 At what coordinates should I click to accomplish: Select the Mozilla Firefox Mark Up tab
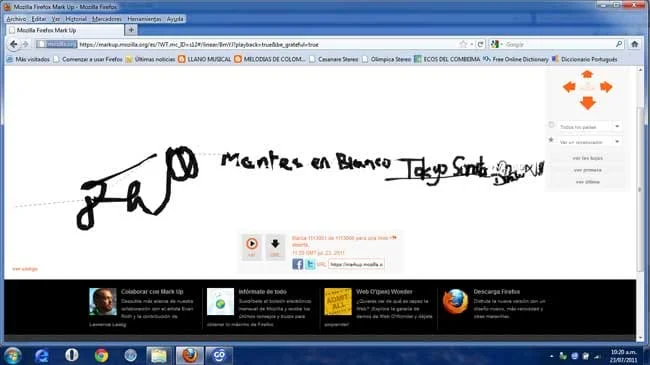point(65,30)
